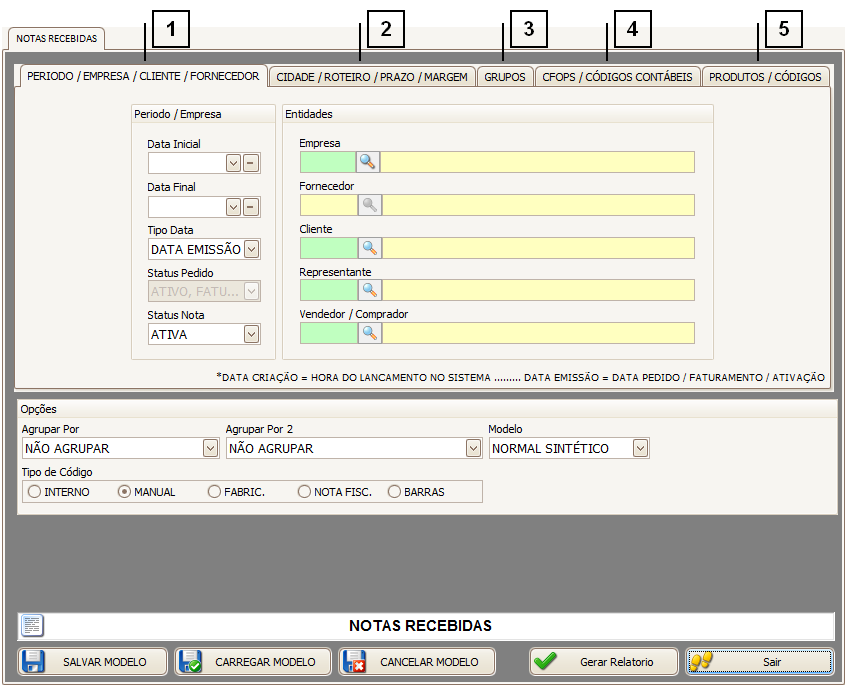
Task: Choose the BARRAS code type option
Action: (x=394, y=492)
